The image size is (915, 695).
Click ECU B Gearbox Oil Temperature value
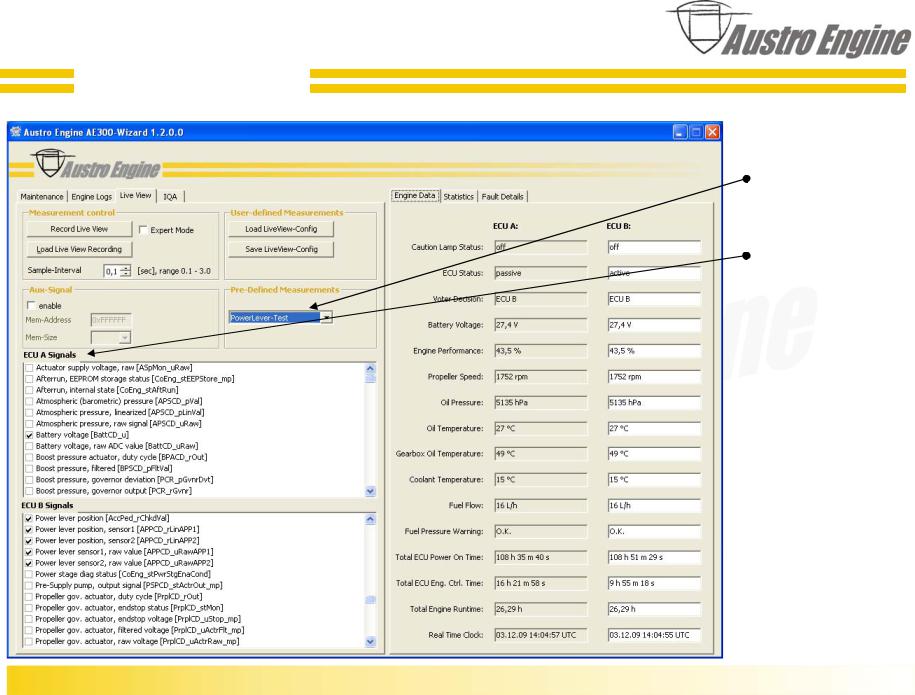[654, 454]
